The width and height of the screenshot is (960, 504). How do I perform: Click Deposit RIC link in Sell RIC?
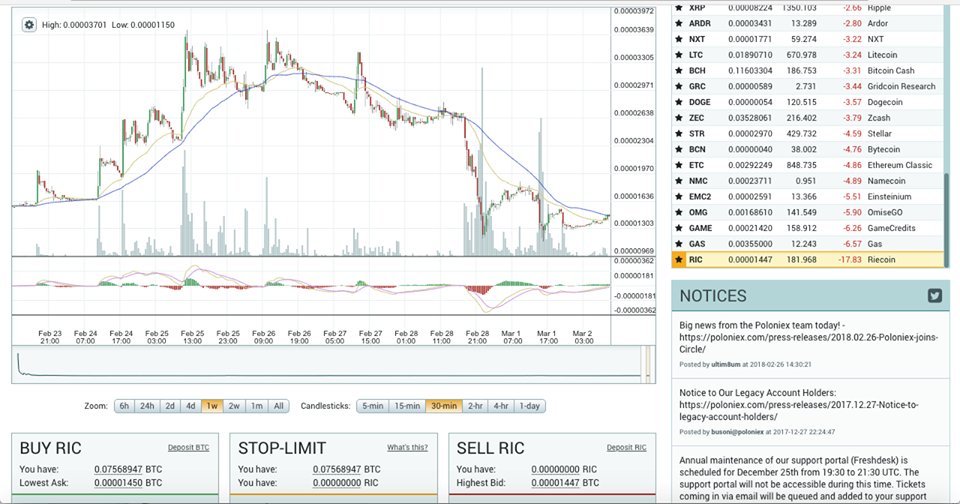(626, 448)
